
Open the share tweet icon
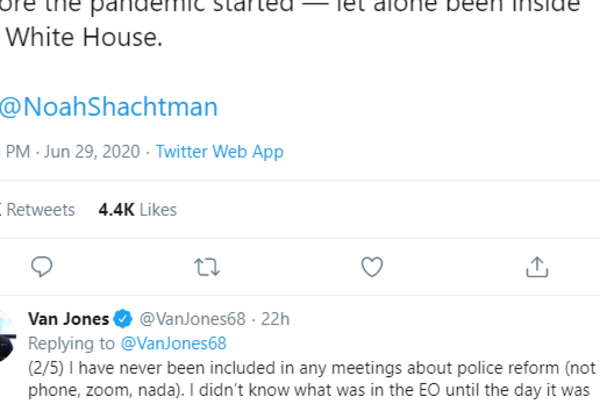click(x=537, y=266)
